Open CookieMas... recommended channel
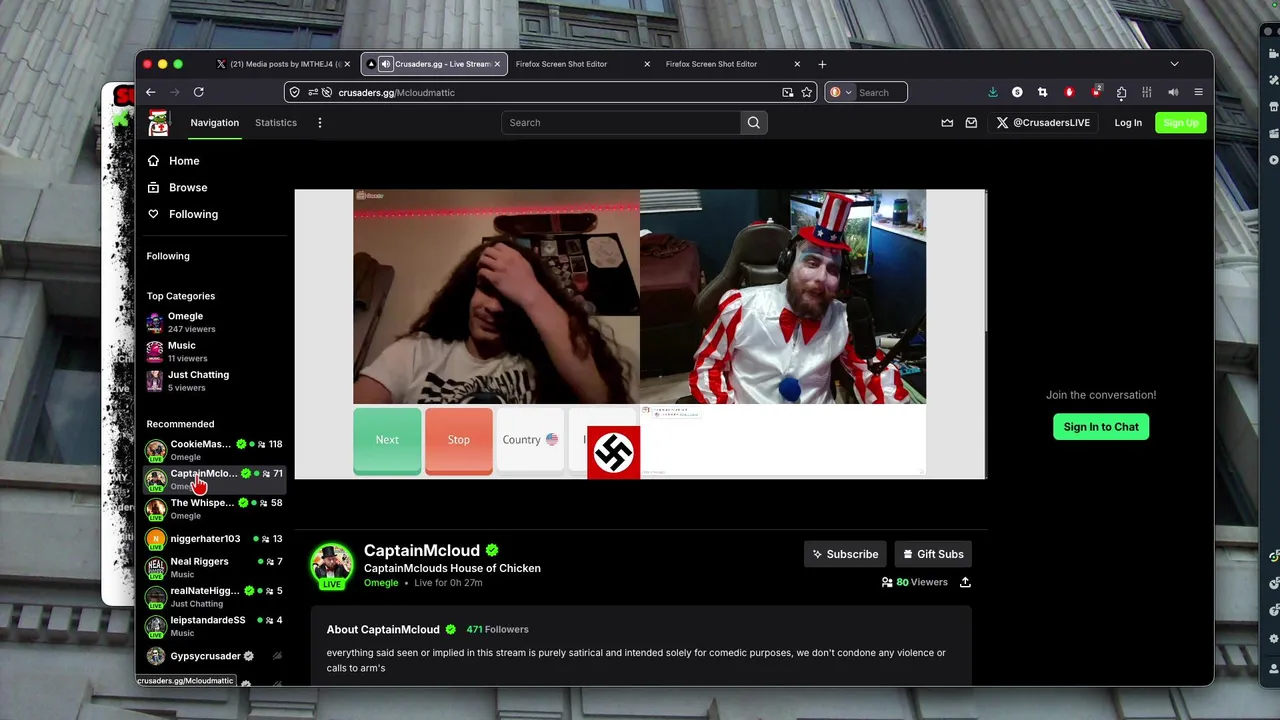This screenshot has width=1280, height=720. click(x=214, y=450)
